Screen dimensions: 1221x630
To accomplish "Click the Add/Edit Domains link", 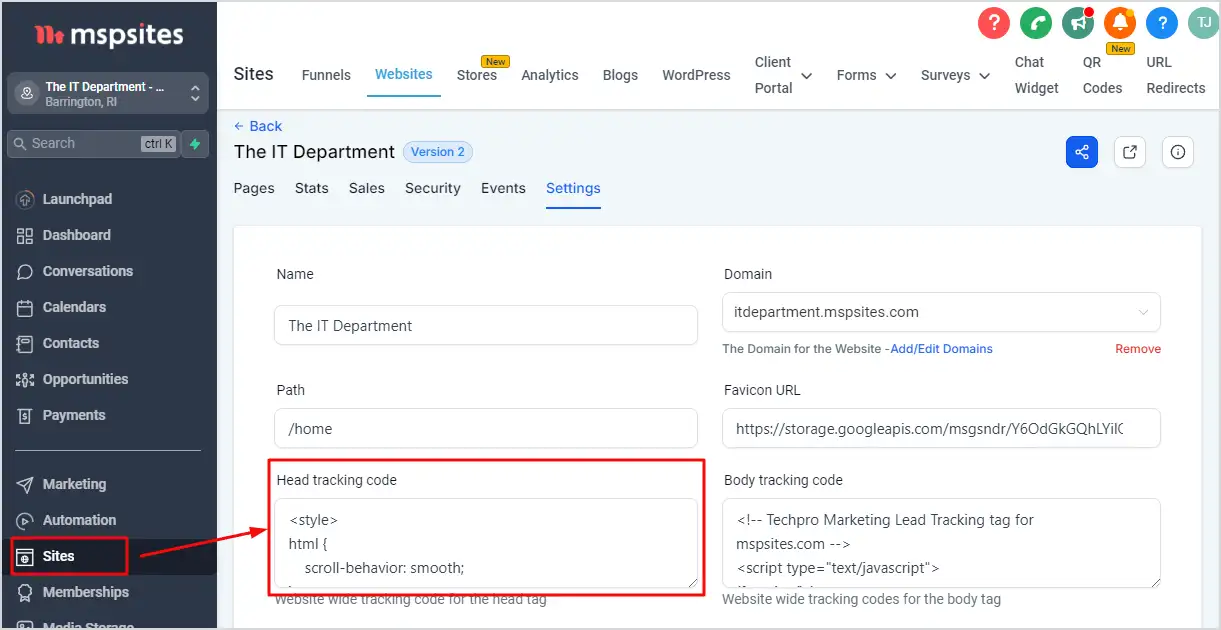I will click(x=941, y=349).
